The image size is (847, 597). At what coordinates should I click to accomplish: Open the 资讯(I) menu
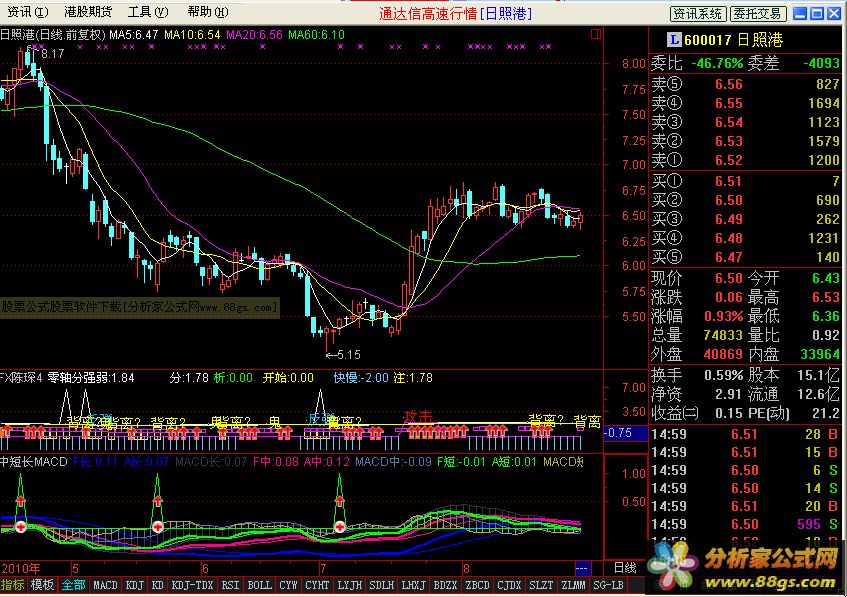pyautogui.click(x=27, y=11)
